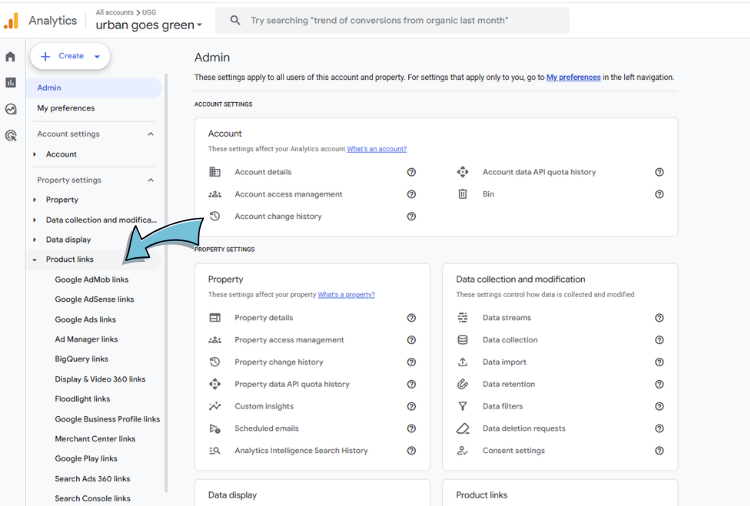
Task: Click the What's a property? link
Action: (x=346, y=295)
